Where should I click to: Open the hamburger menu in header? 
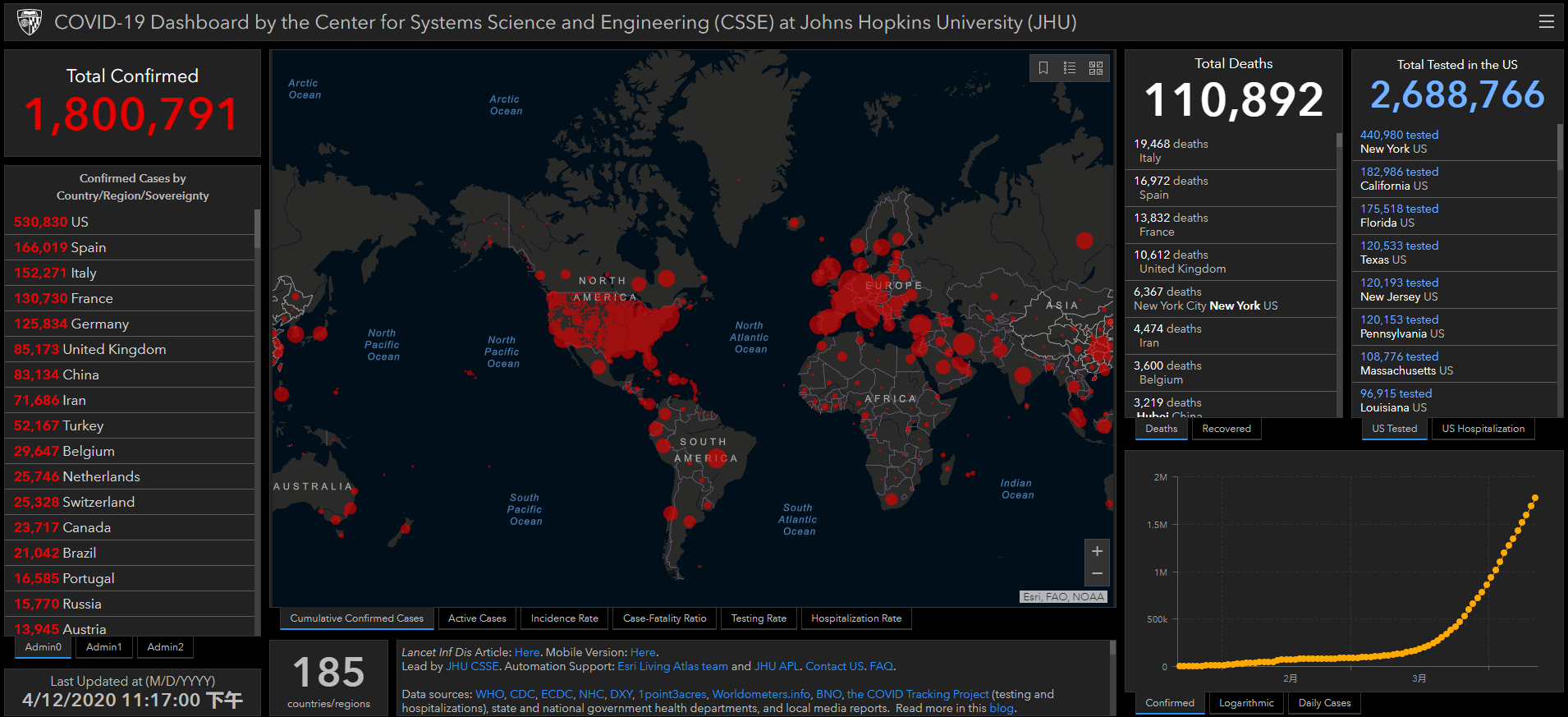point(1546,21)
